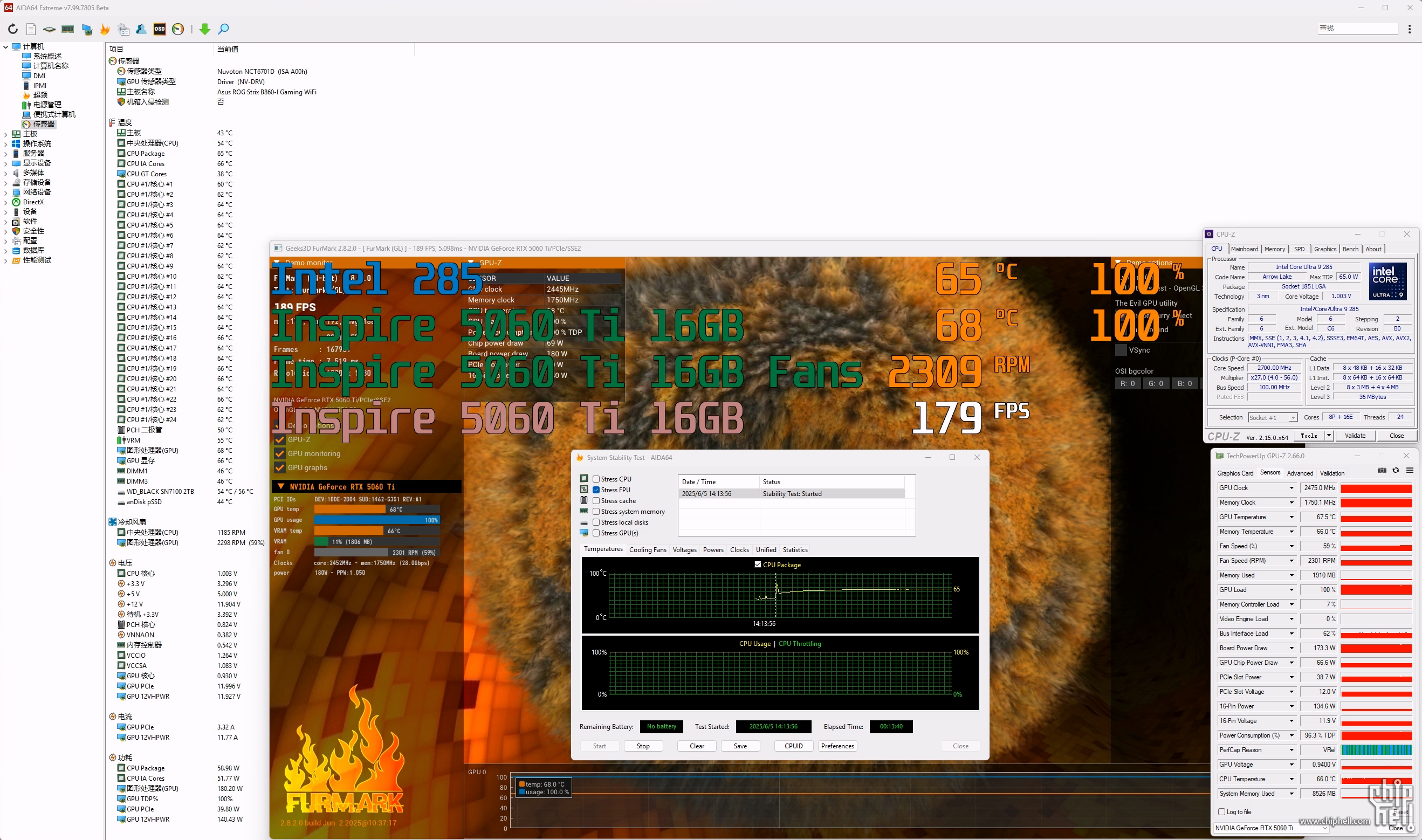Screen dimensions: 1422x840
Task: Click GPU-Z refresh arrows icon
Action: coord(1396,470)
